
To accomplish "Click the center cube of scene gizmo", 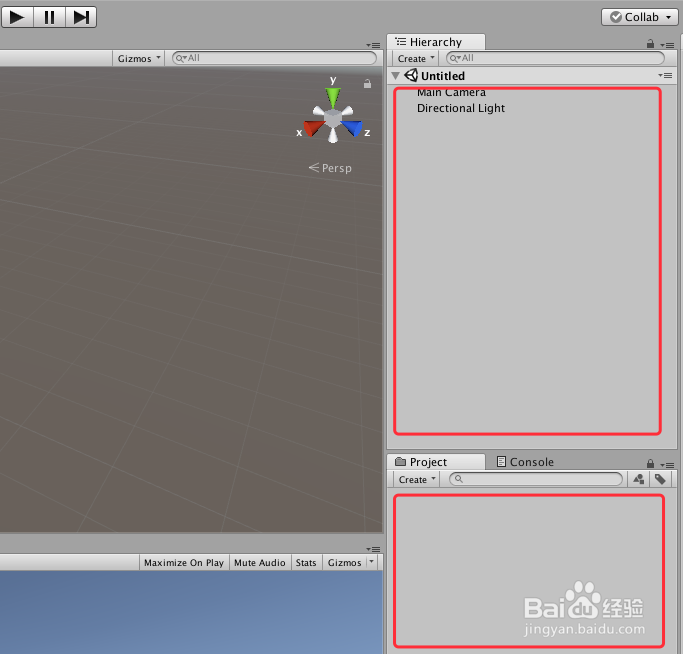I will [333, 119].
